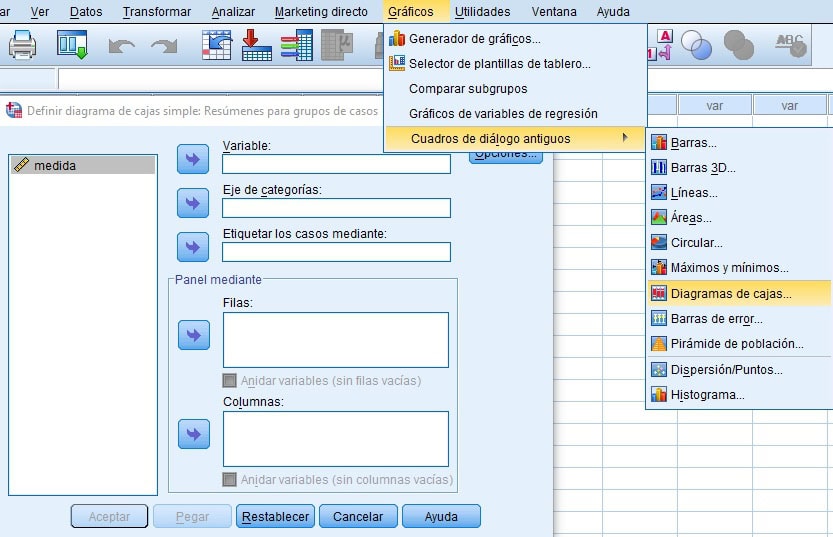833x537 pixels.
Task: Click the Go to variable icon
Action: tap(257, 45)
